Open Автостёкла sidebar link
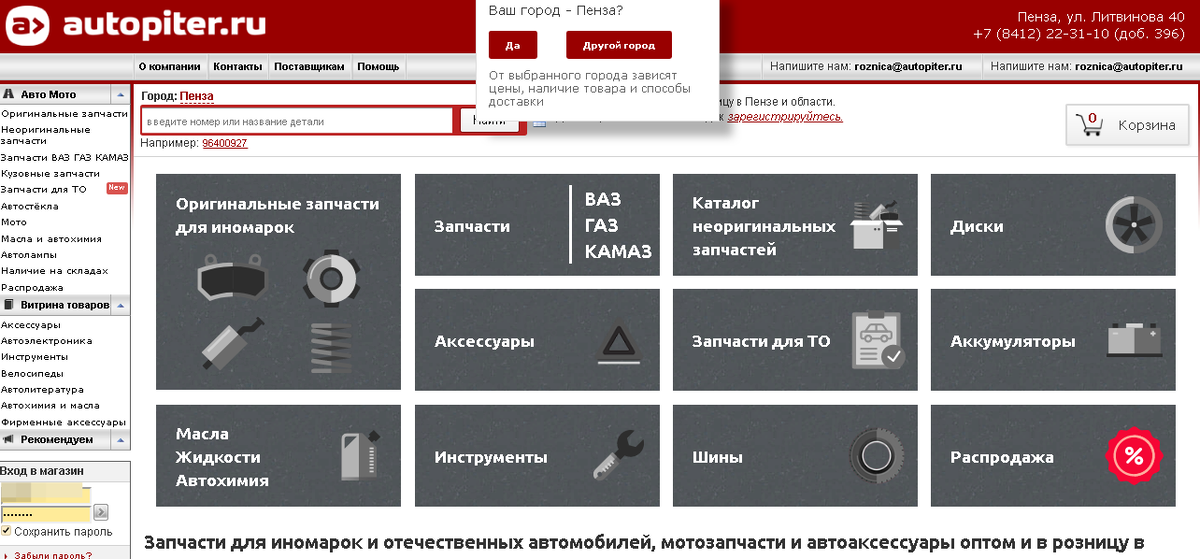This screenshot has height=559, width=1200. point(29,205)
